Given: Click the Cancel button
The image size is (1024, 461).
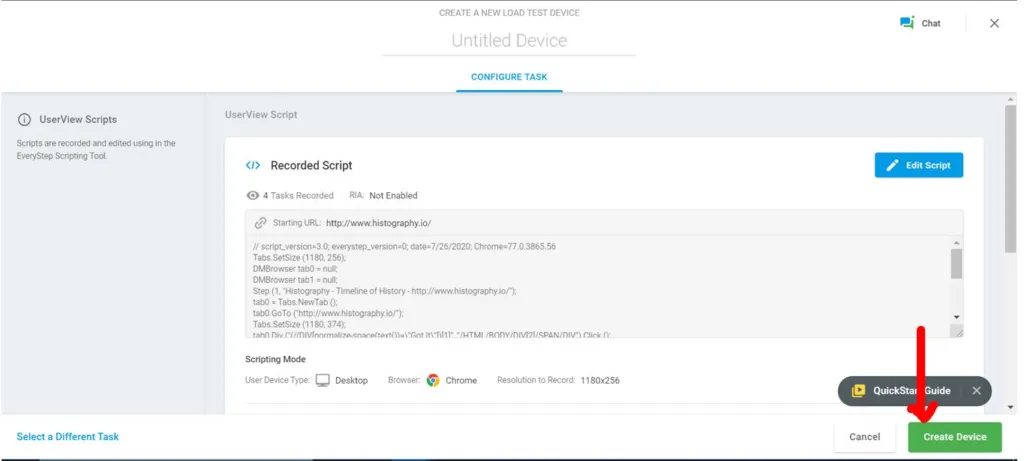Looking at the screenshot, I should tap(865, 437).
